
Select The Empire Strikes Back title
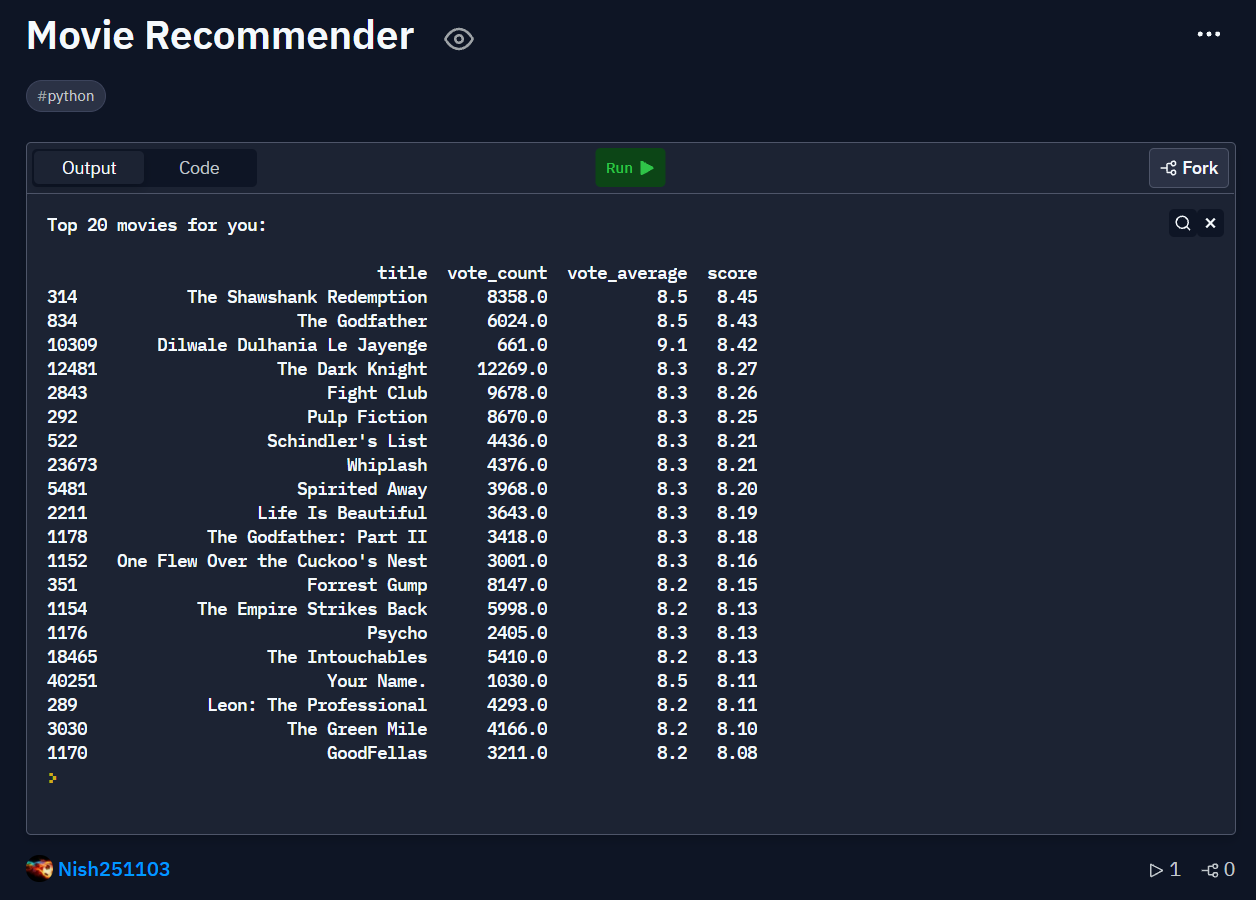coord(312,609)
